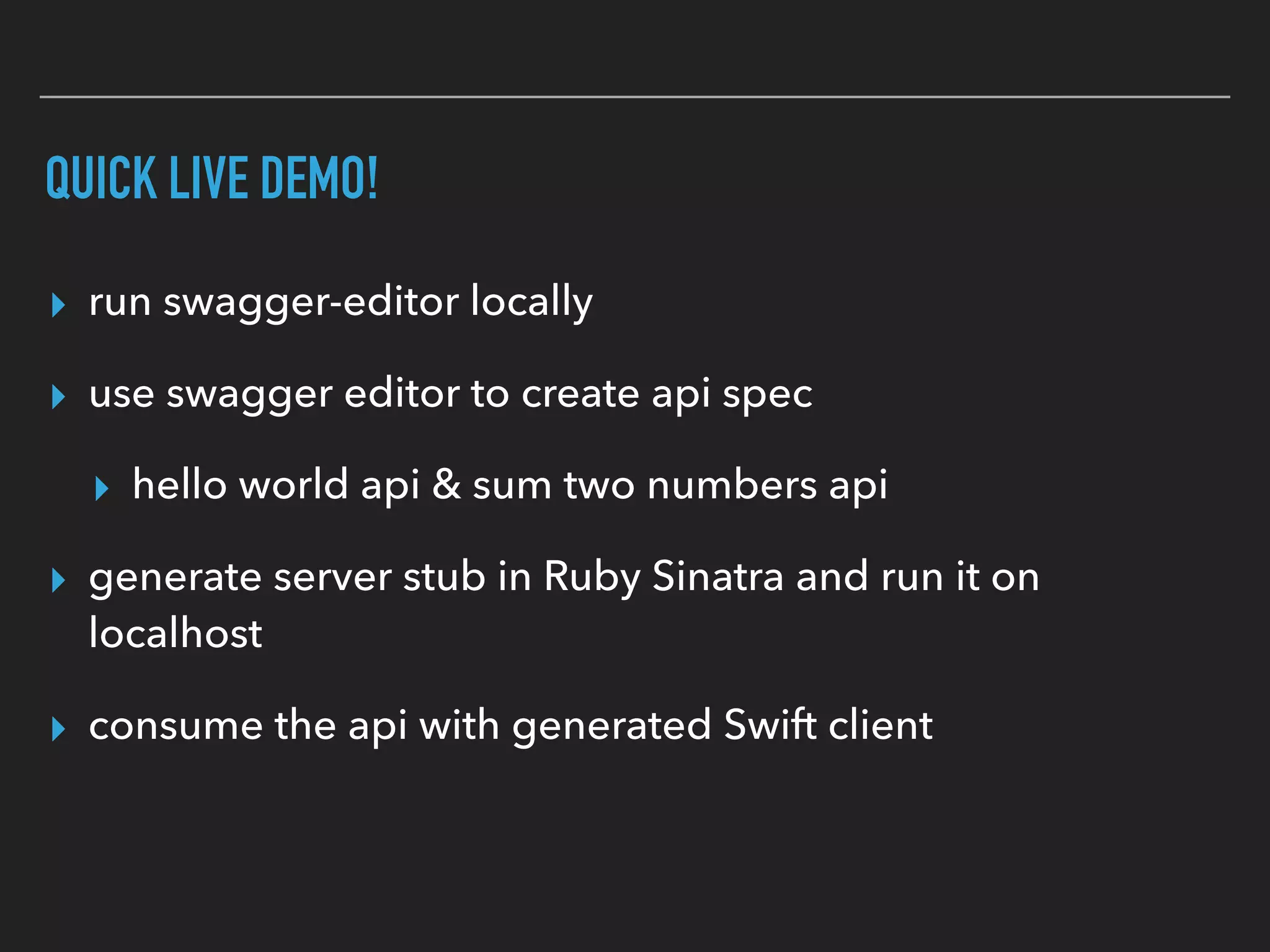
Task: Click 'hello world api & sum two numbers api'
Action: pyautogui.click(x=510, y=485)
